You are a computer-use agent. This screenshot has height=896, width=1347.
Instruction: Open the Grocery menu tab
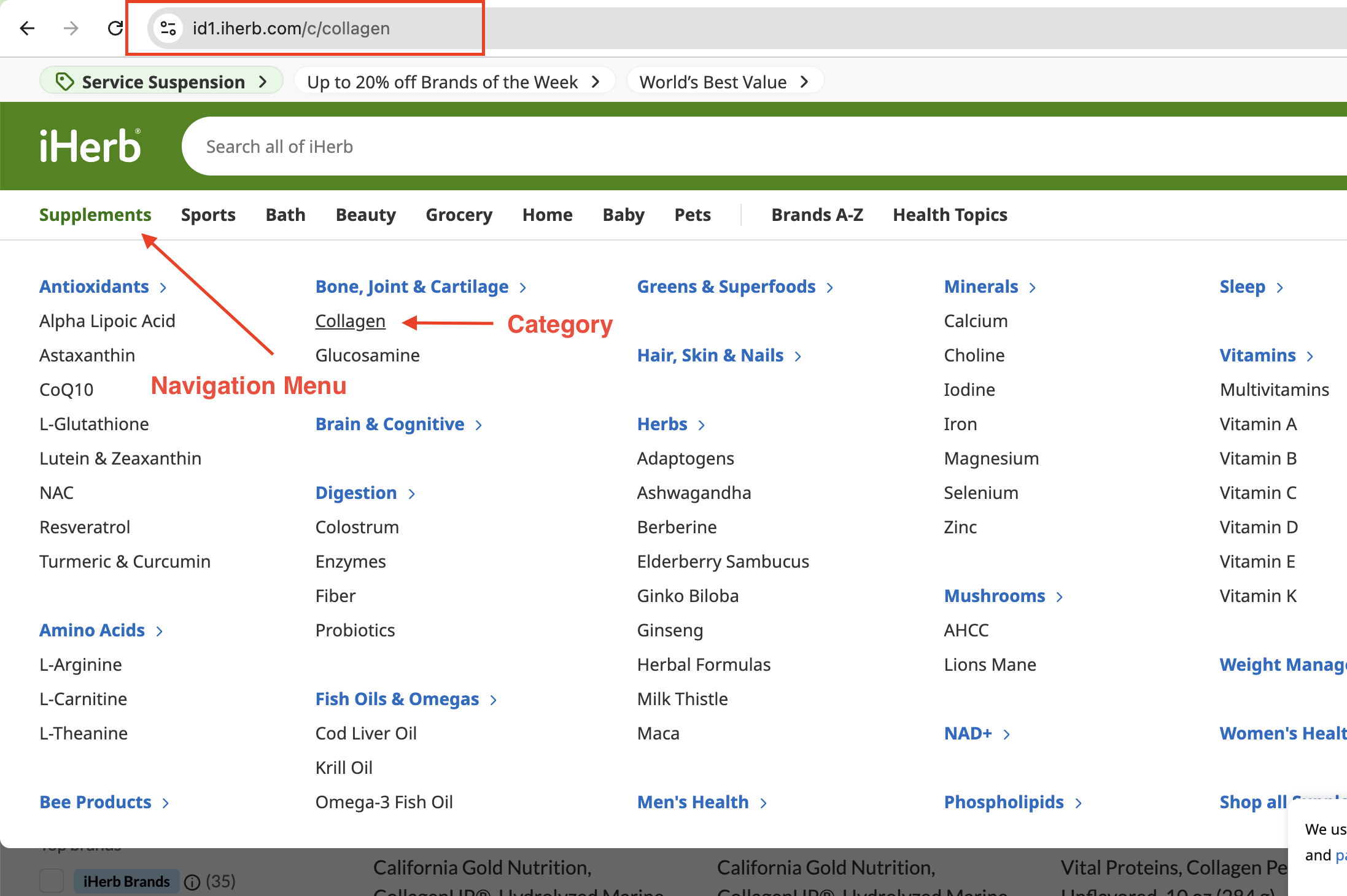(x=459, y=215)
